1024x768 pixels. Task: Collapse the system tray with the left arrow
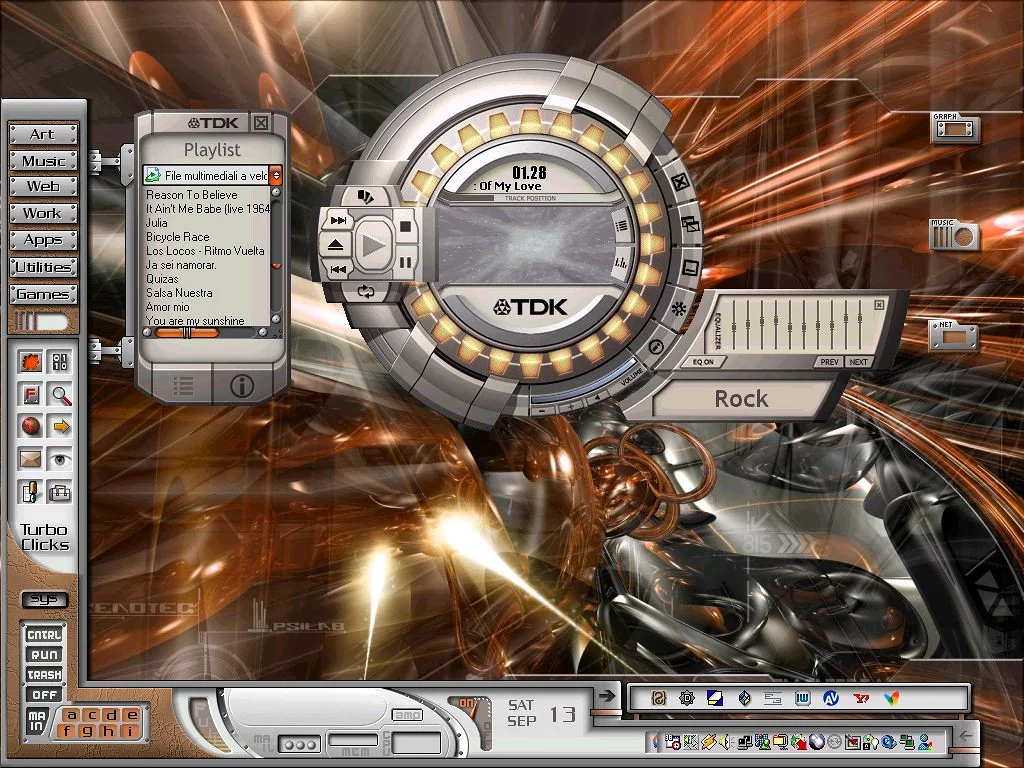click(x=965, y=736)
